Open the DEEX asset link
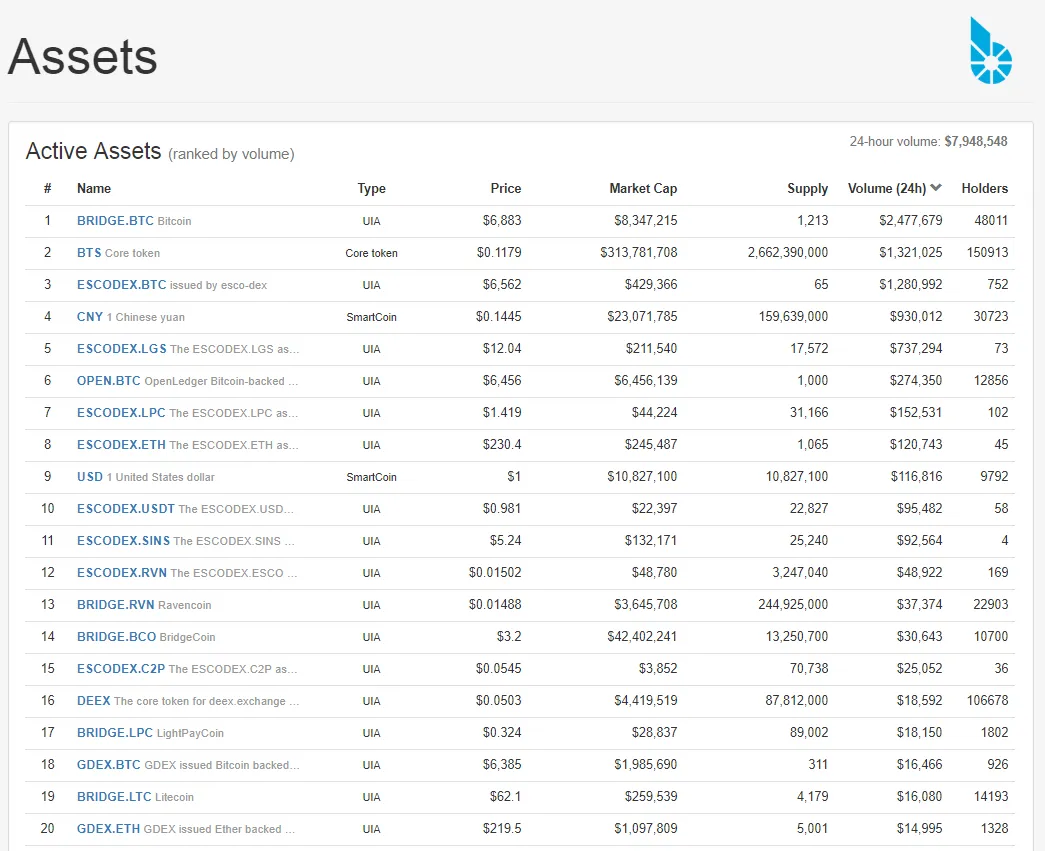The height and width of the screenshot is (851, 1045). (93, 700)
